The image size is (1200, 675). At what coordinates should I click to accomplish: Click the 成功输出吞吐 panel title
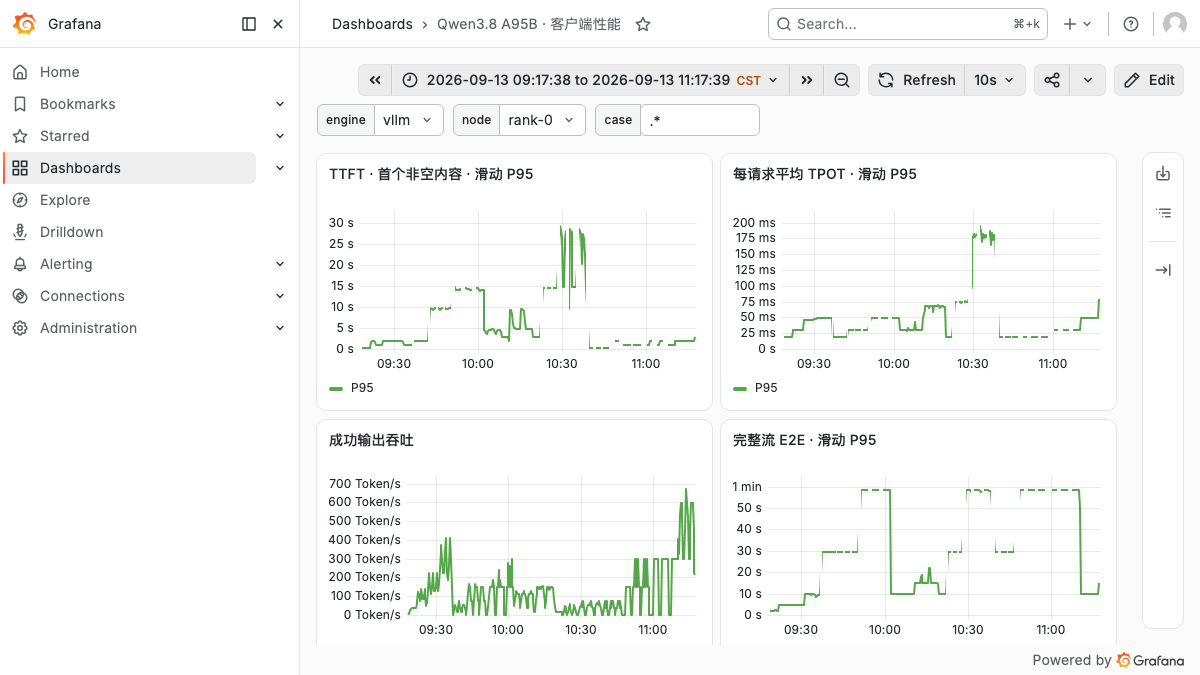point(371,440)
